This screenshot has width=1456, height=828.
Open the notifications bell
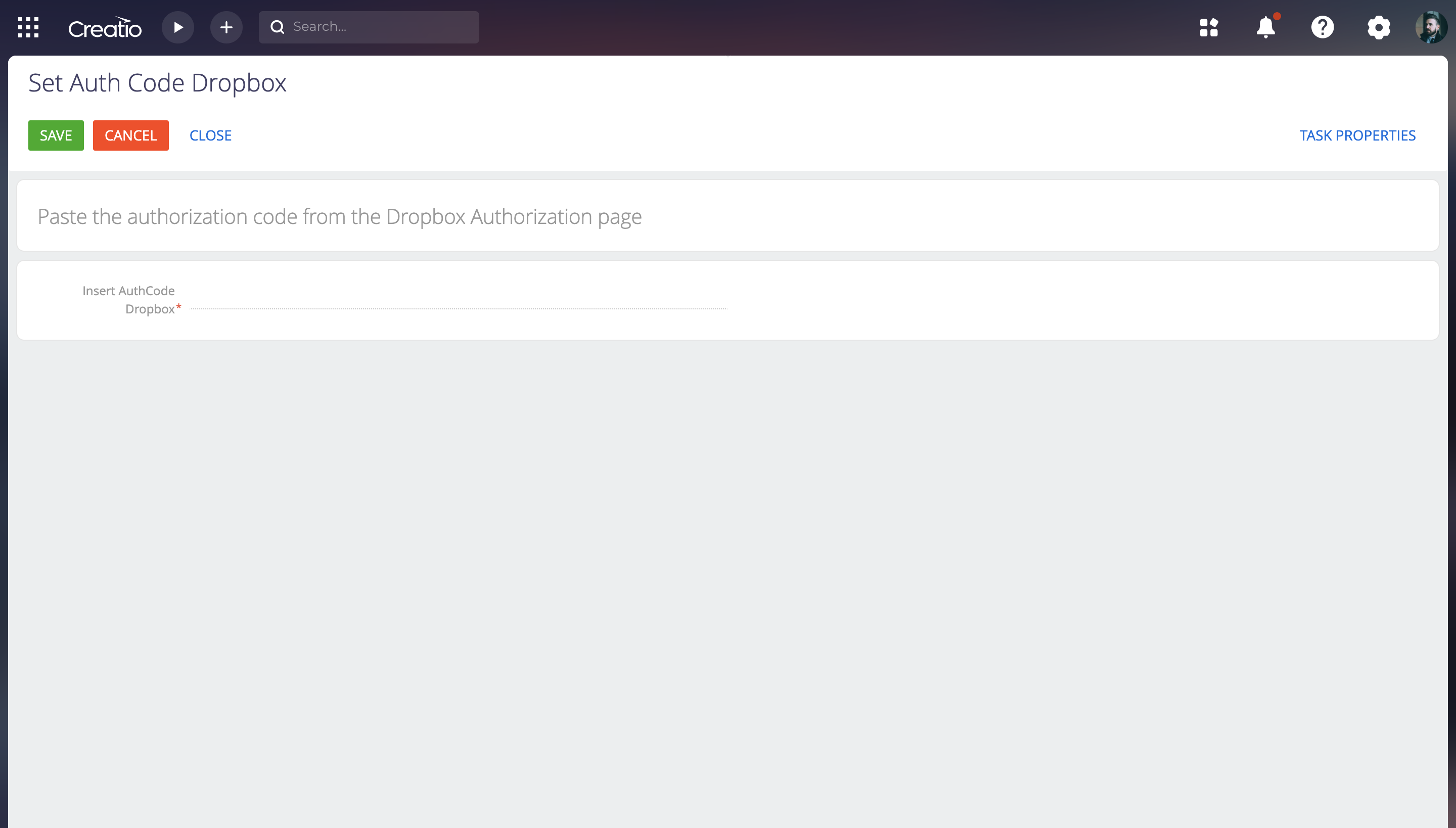coord(1266,26)
